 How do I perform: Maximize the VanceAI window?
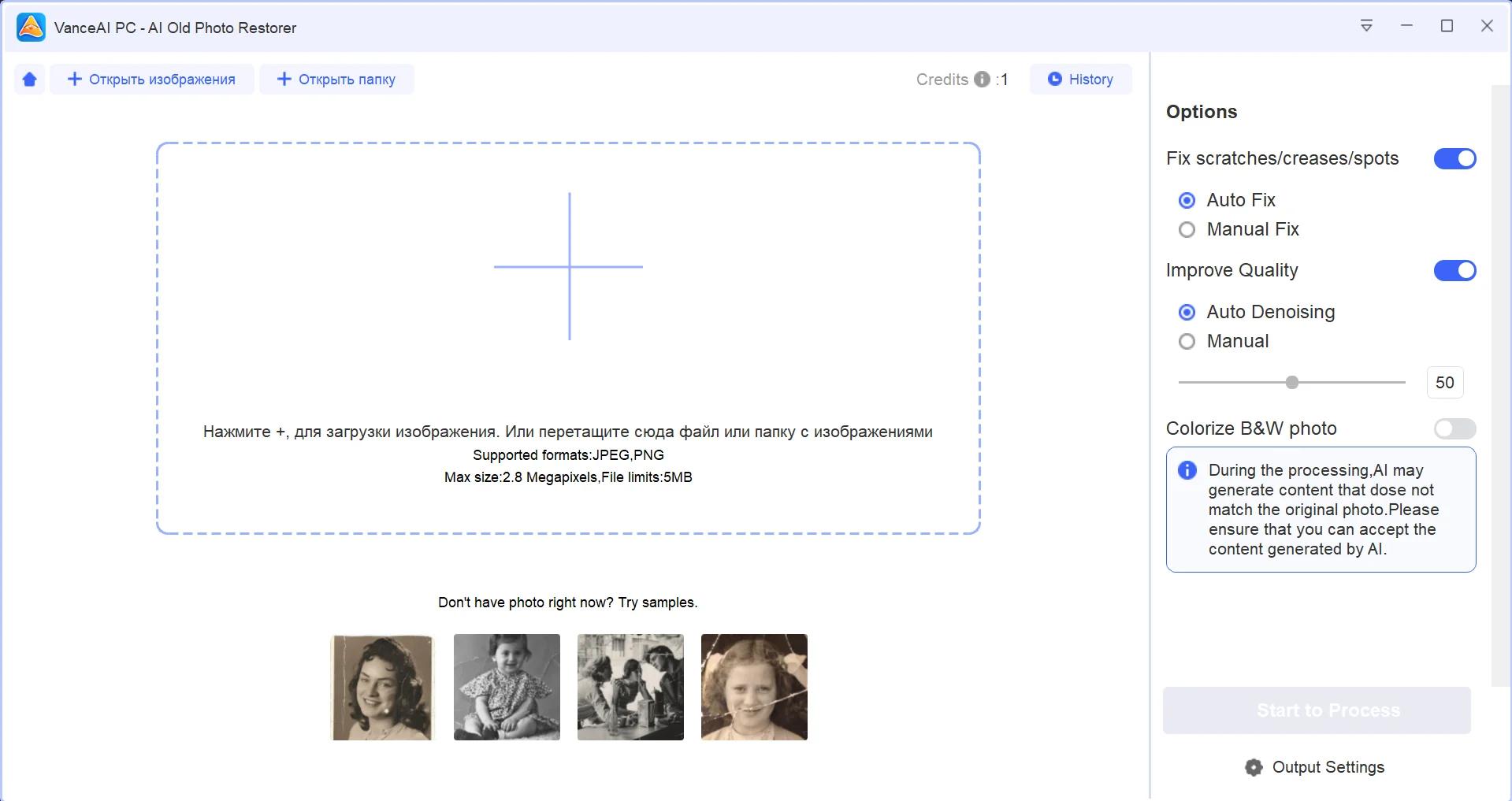tap(1447, 26)
